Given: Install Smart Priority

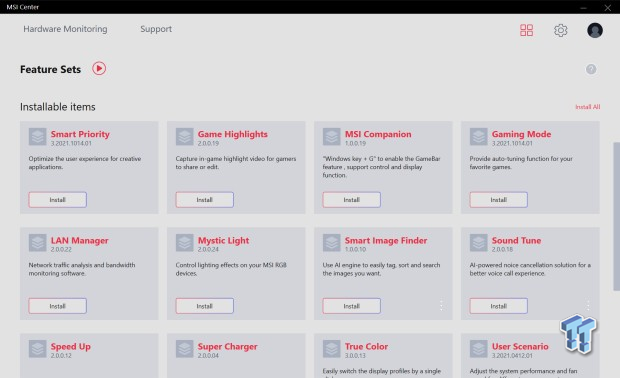Looking at the screenshot, I should pyautogui.click(x=57, y=200).
